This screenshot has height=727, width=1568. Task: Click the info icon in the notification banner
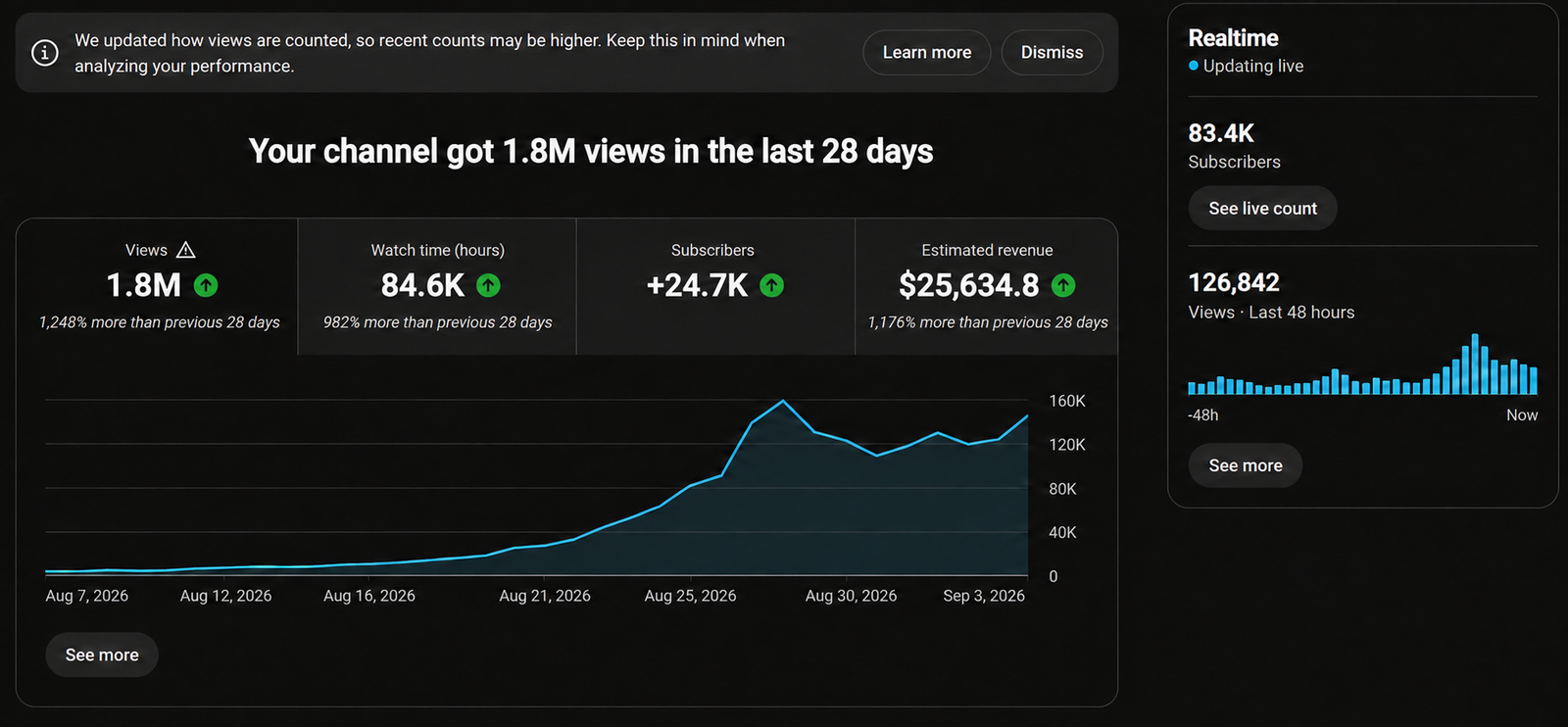pyautogui.click(x=45, y=53)
